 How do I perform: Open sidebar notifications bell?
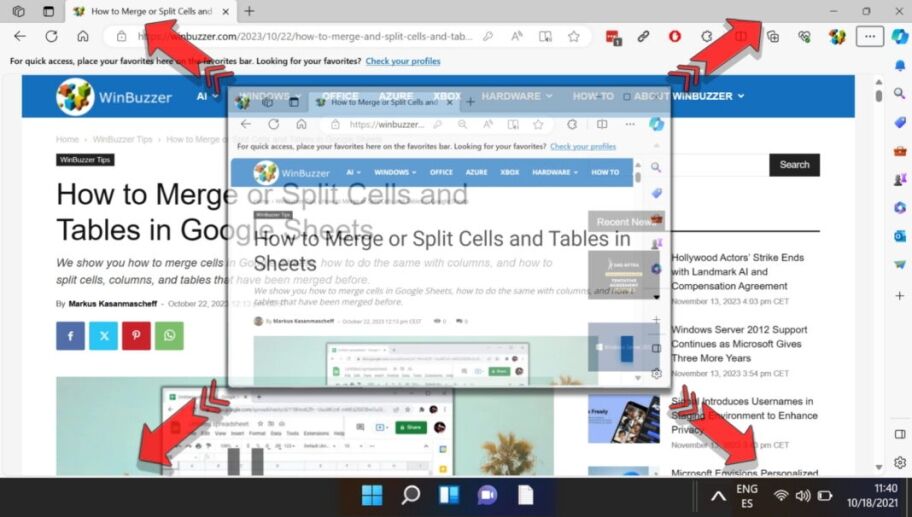click(x=900, y=66)
